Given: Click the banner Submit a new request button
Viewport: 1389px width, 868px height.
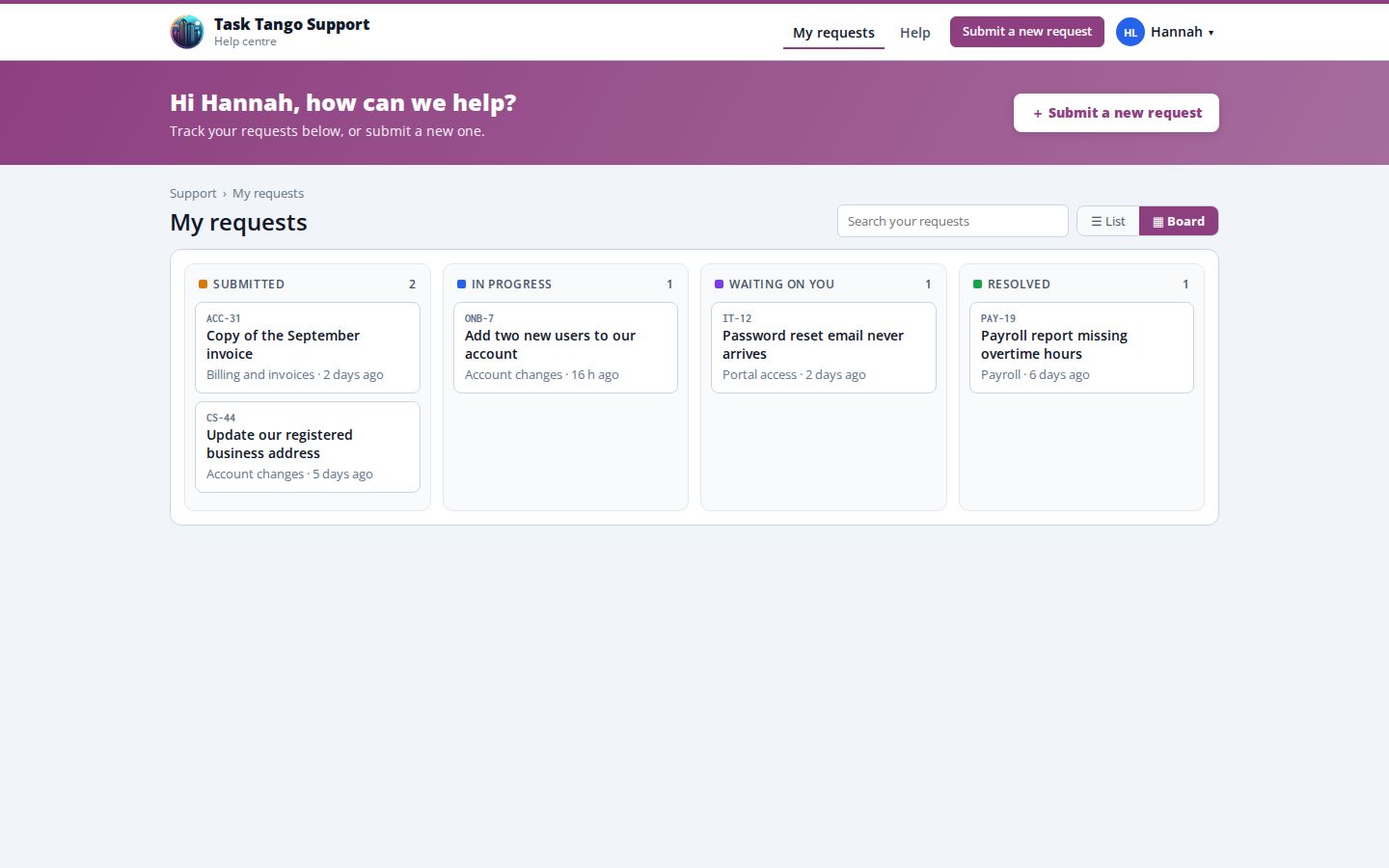Looking at the screenshot, I should [1116, 113].
